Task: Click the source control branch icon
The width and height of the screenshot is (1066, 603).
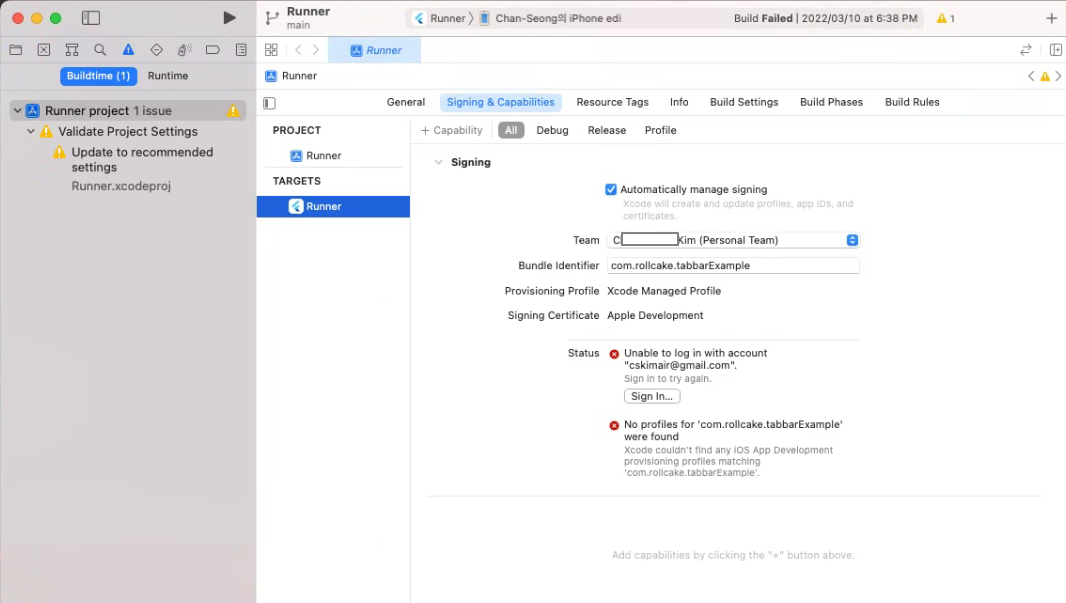Action: [272, 18]
